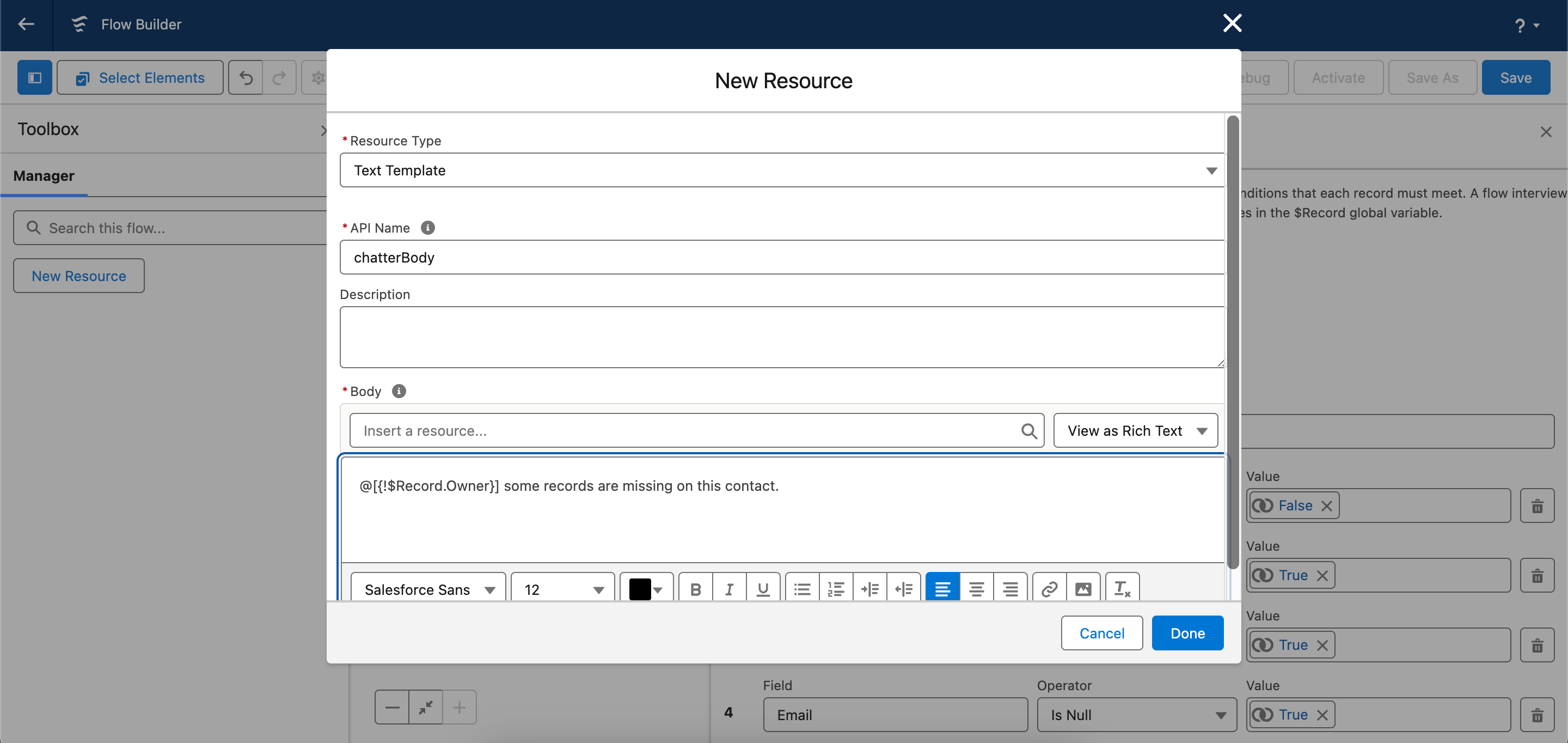Open the black text color picker
Image resolution: width=1568 pixels, height=743 pixels.
click(x=646, y=589)
